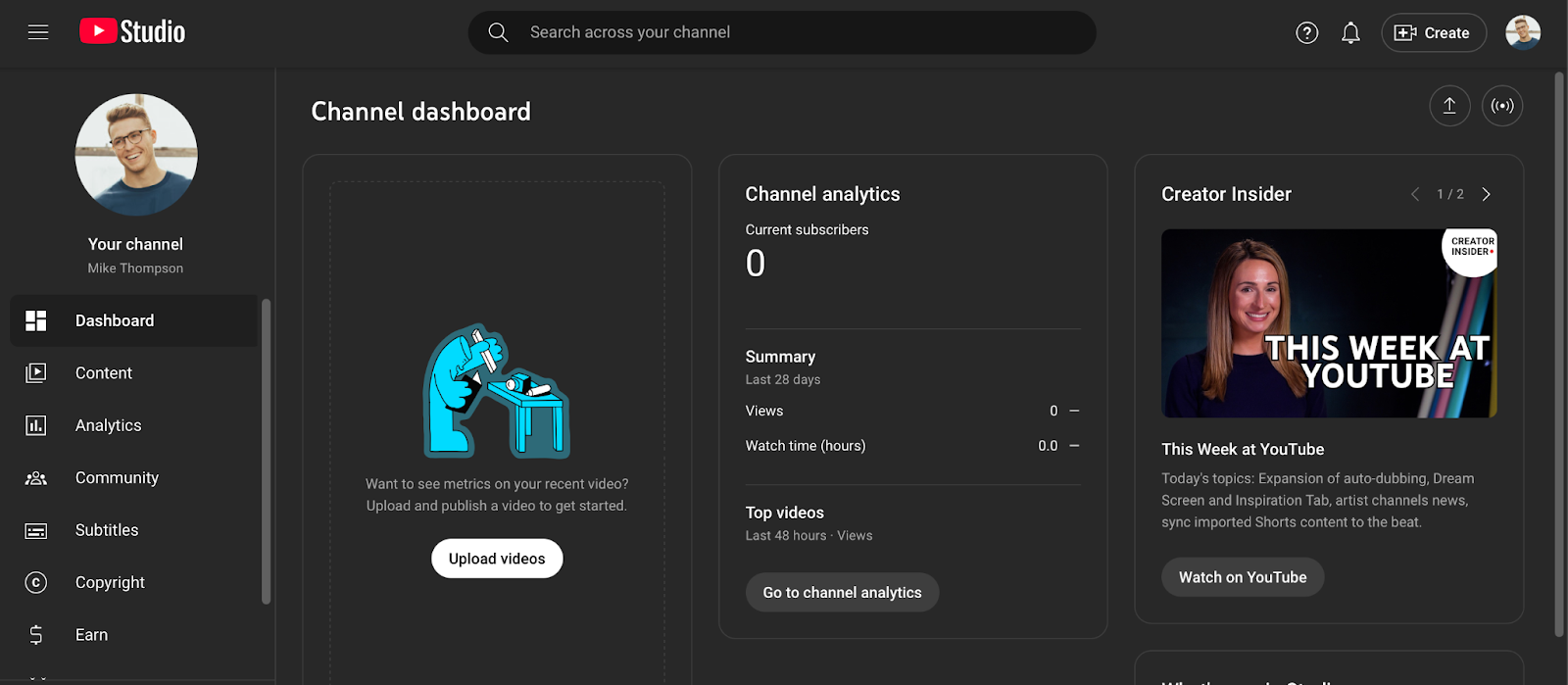
Task: Click the sidebar scrollbar
Action: (266, 451)
